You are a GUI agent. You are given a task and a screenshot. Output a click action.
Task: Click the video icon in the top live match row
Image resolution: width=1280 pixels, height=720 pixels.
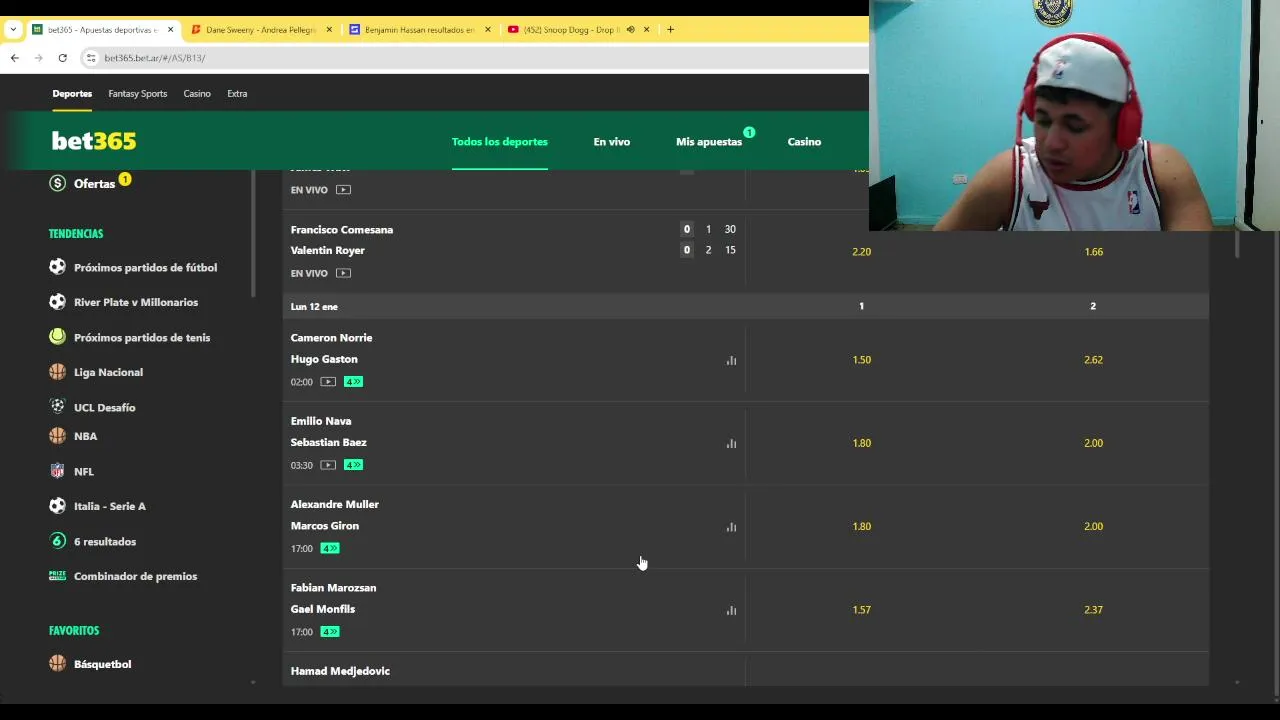click(343, 190)
